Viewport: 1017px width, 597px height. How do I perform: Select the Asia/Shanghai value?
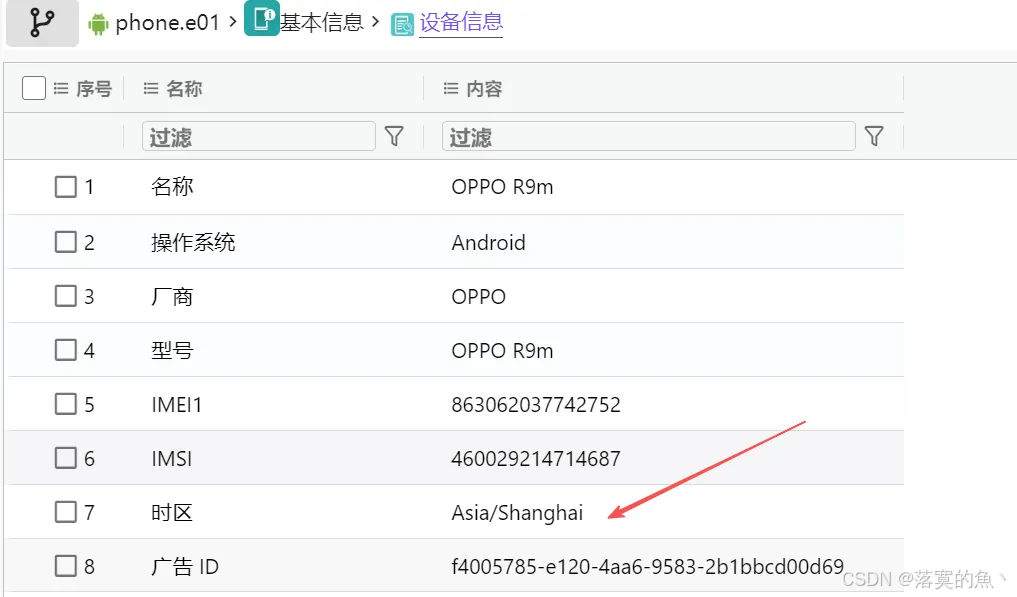(517, 513)
